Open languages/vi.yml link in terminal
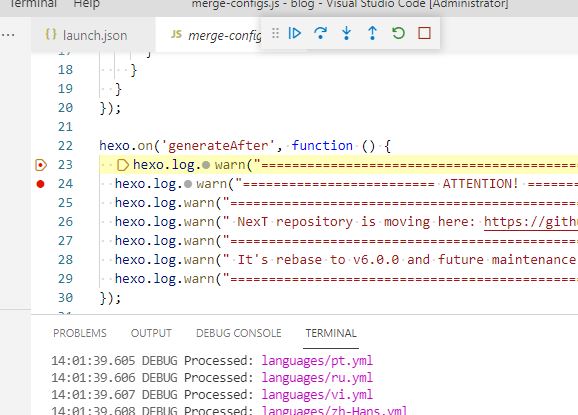The width and height of the screenshot is (578, 415). pyautogui.click(x=317, y=395)
